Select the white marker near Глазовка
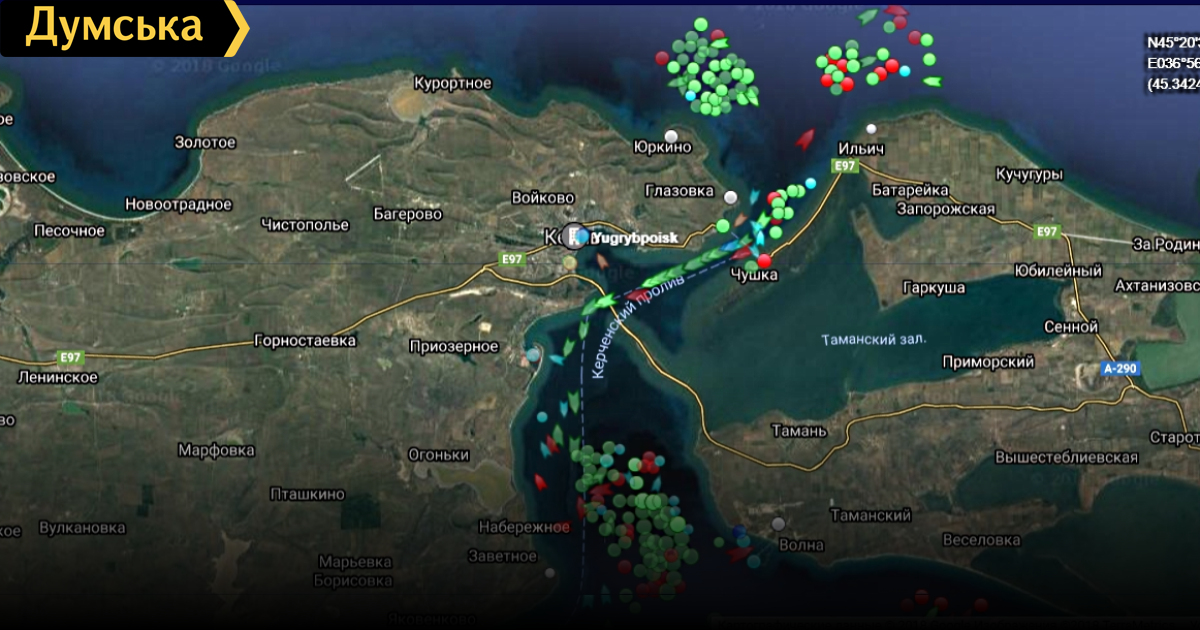 click(731, 197)
